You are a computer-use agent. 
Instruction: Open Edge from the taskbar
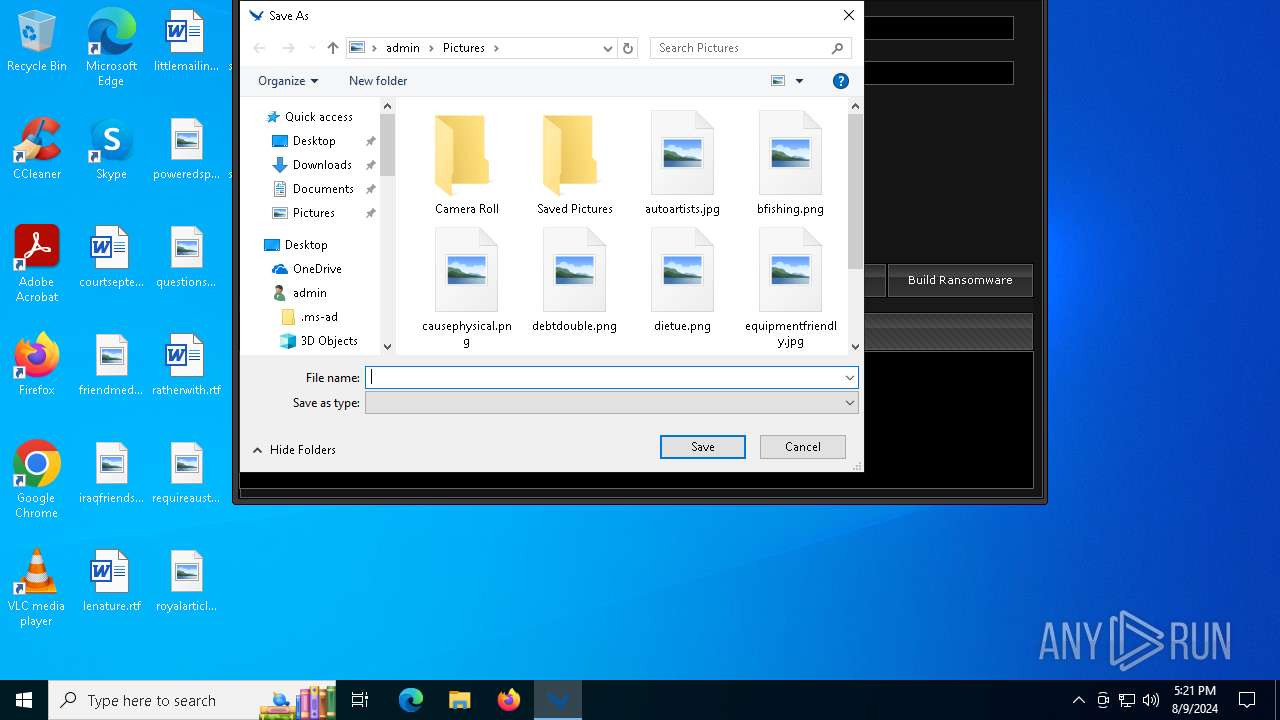(411, 700)
